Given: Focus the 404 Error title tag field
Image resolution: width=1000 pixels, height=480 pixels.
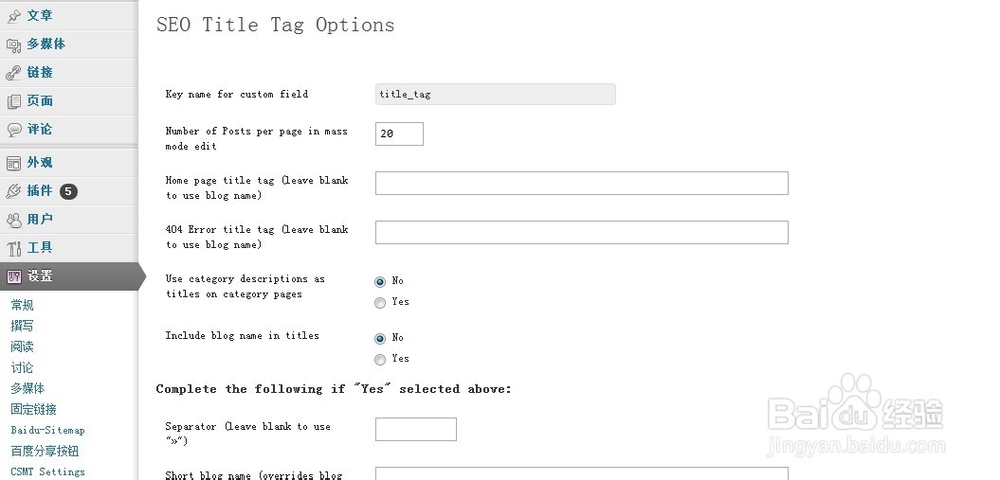Looking at the screenshot, I should coord(582,232).
